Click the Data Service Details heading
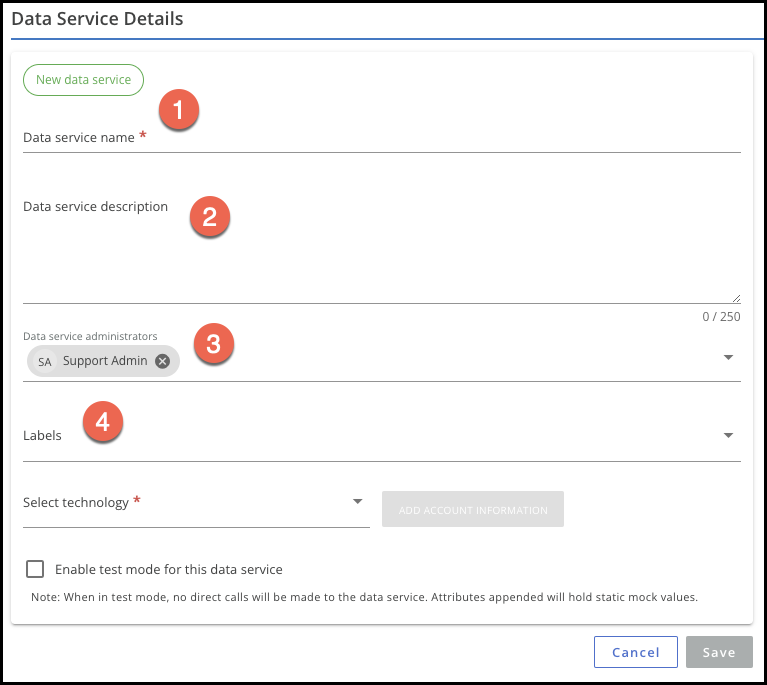This screenshot has height=685, width=767. pos(97,19)
